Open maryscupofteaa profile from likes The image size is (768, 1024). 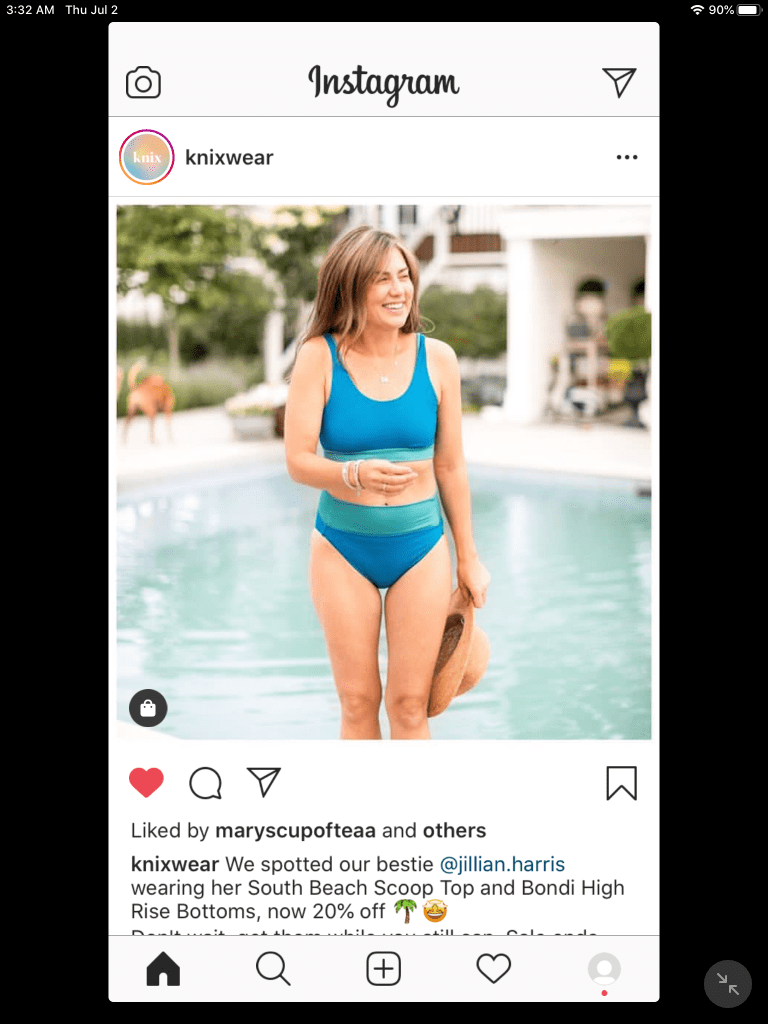click(295, 831)
